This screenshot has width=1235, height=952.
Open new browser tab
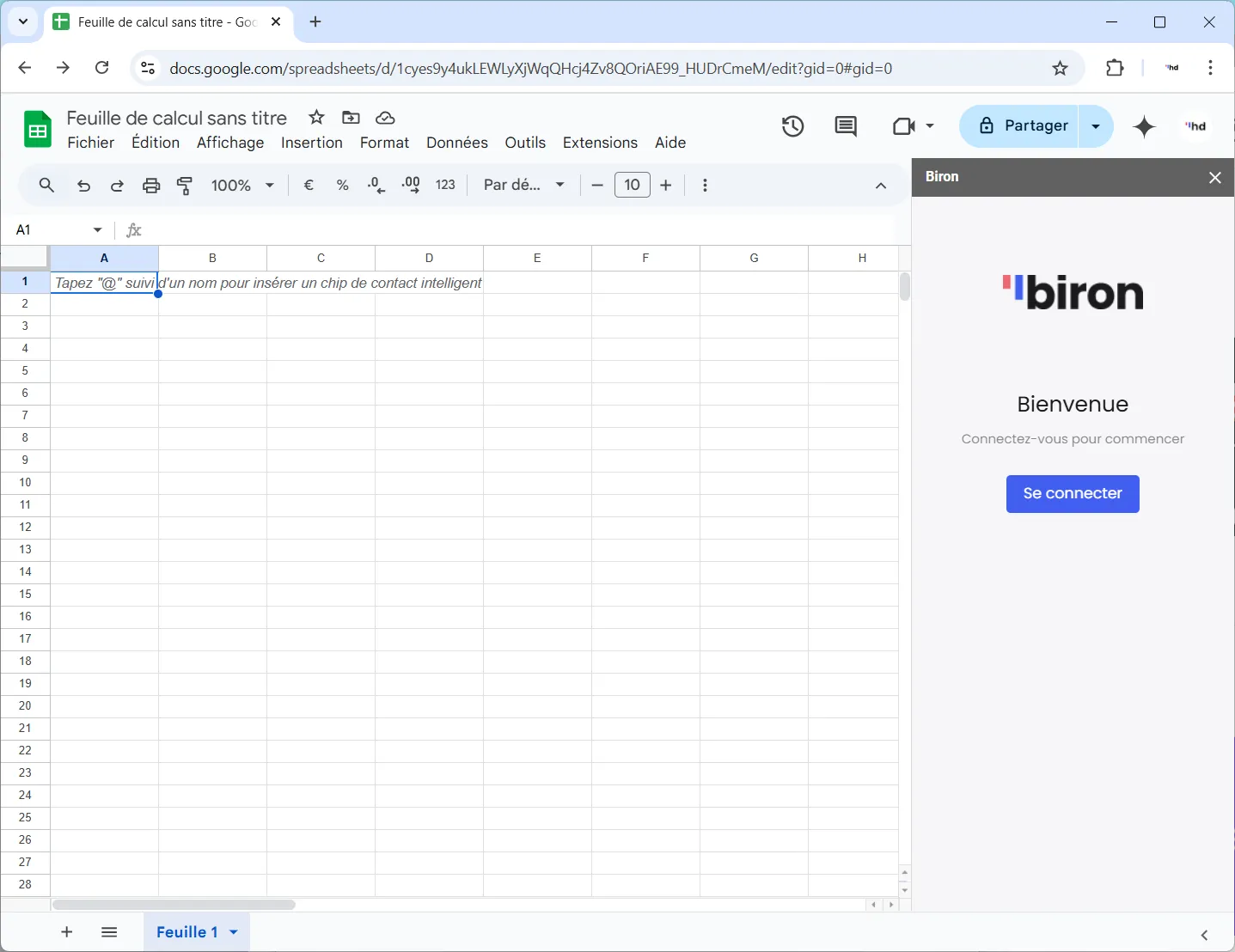pyautogui.click(x=315, y=21)
